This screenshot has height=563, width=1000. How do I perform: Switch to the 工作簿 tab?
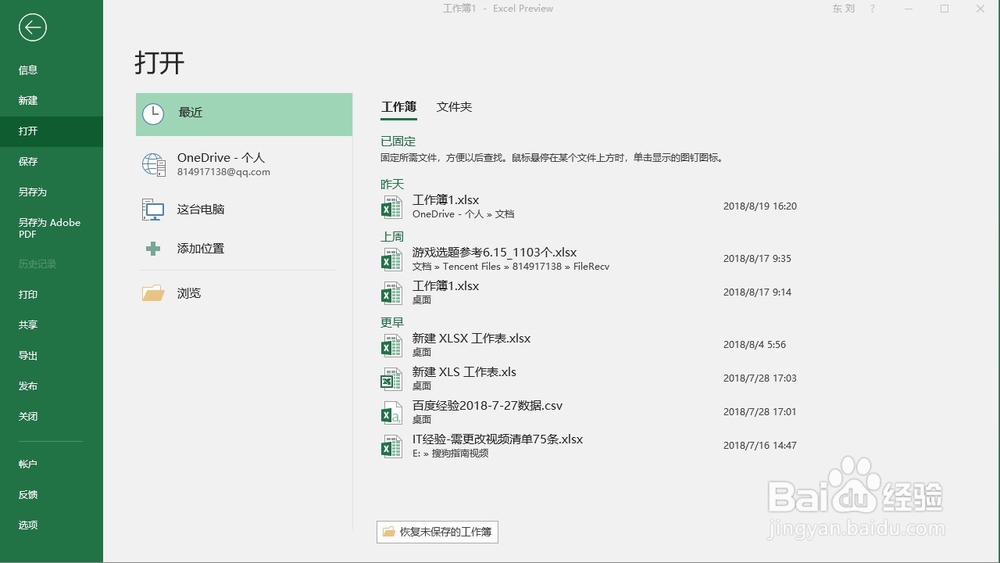click(399, 107)
